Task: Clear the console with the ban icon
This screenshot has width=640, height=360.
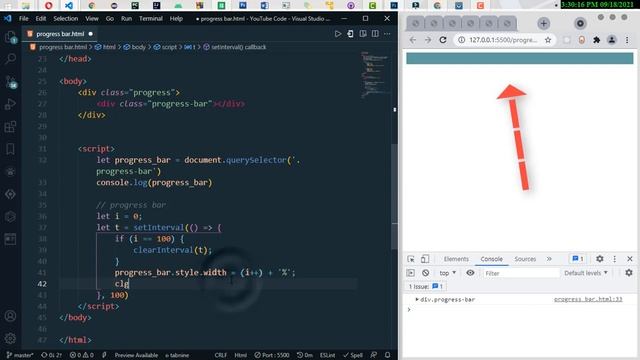Action: tap(425, 273)
